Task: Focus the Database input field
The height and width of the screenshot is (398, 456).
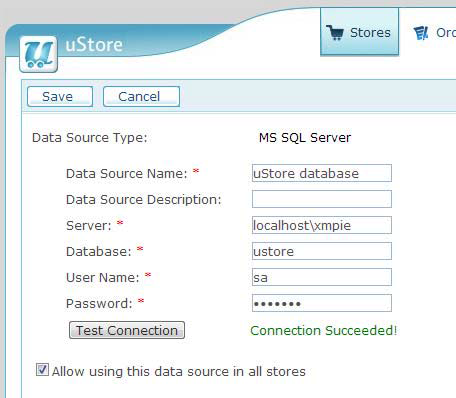Action: click(x=322, y=251)
